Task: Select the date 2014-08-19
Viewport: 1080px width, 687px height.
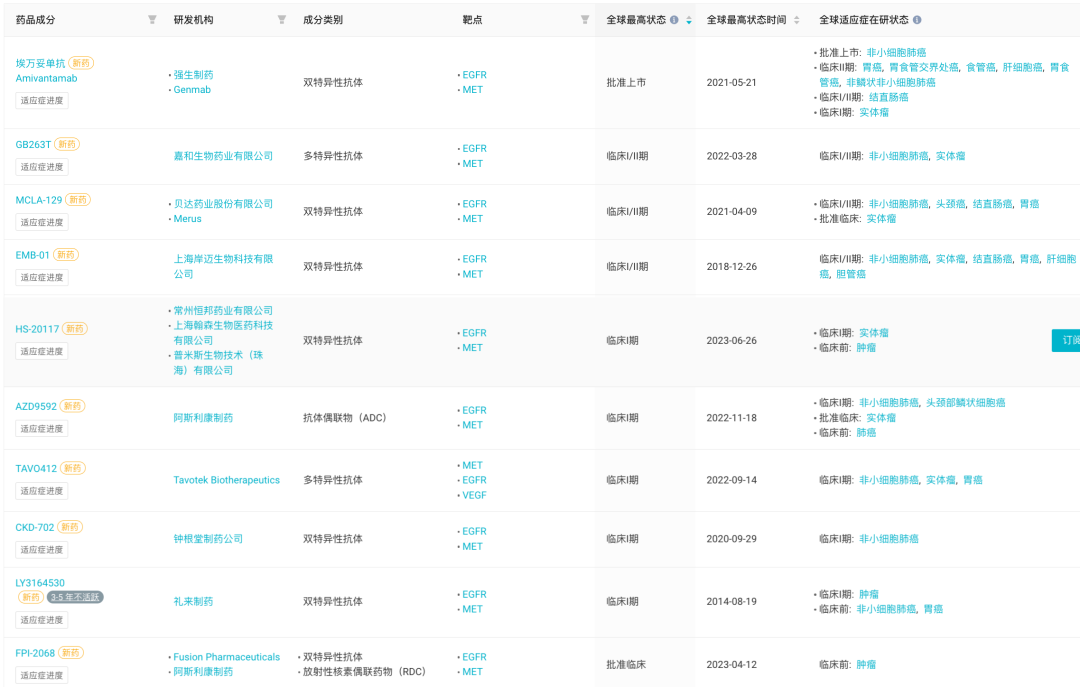Action: tap(731, 602)
